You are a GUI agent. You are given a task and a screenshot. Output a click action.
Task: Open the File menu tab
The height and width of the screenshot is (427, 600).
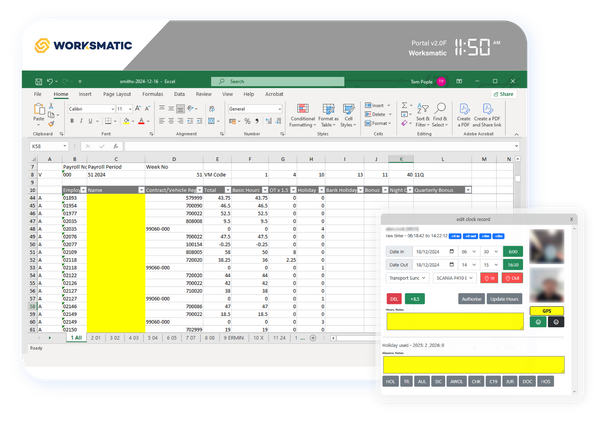click(38, 94)
